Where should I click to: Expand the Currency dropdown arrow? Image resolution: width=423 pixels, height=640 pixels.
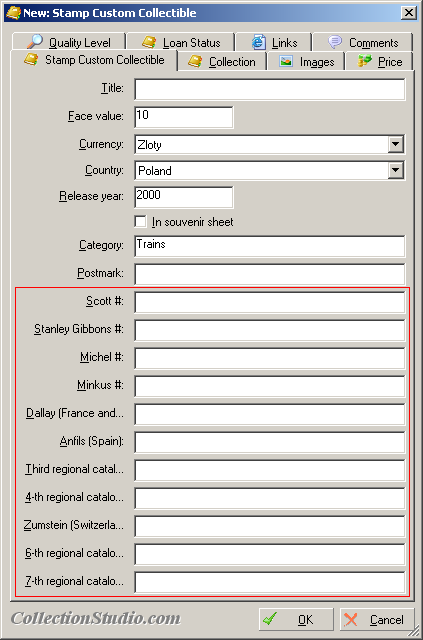[396, 144]
